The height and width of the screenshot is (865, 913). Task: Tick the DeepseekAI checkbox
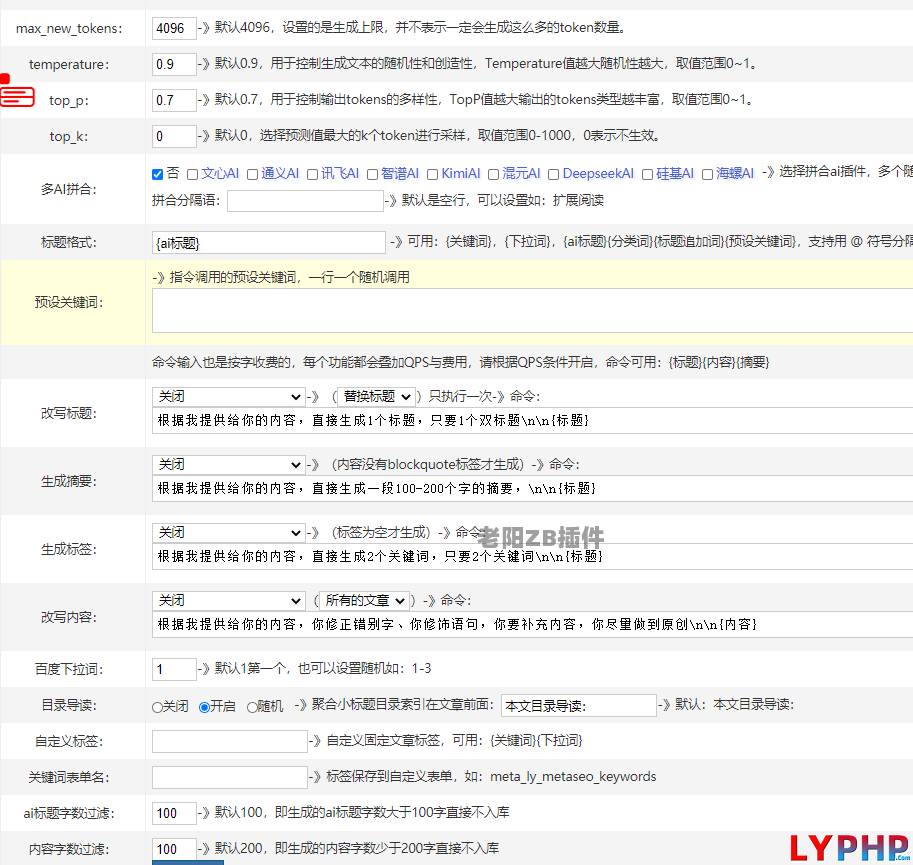point(554,174)
